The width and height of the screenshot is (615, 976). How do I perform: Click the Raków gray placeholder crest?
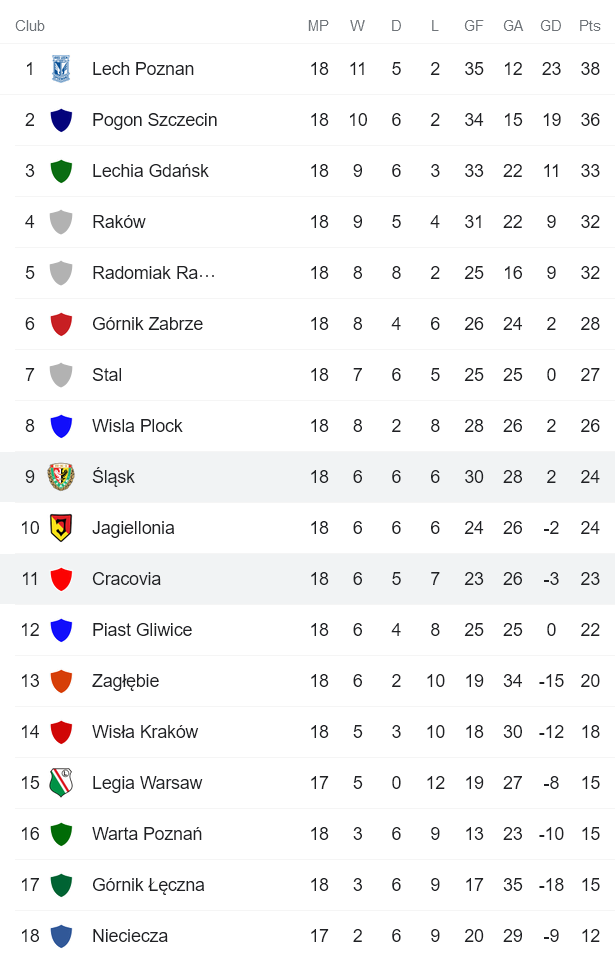(x=60, y=222)
